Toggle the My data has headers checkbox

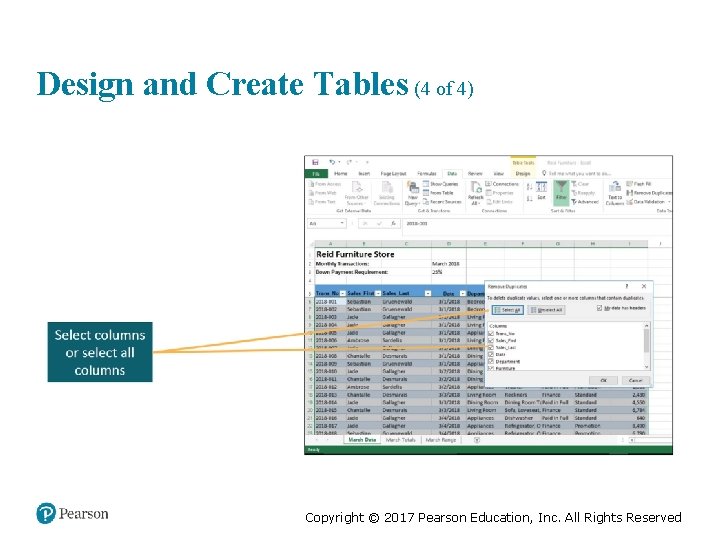coord(599,308)
